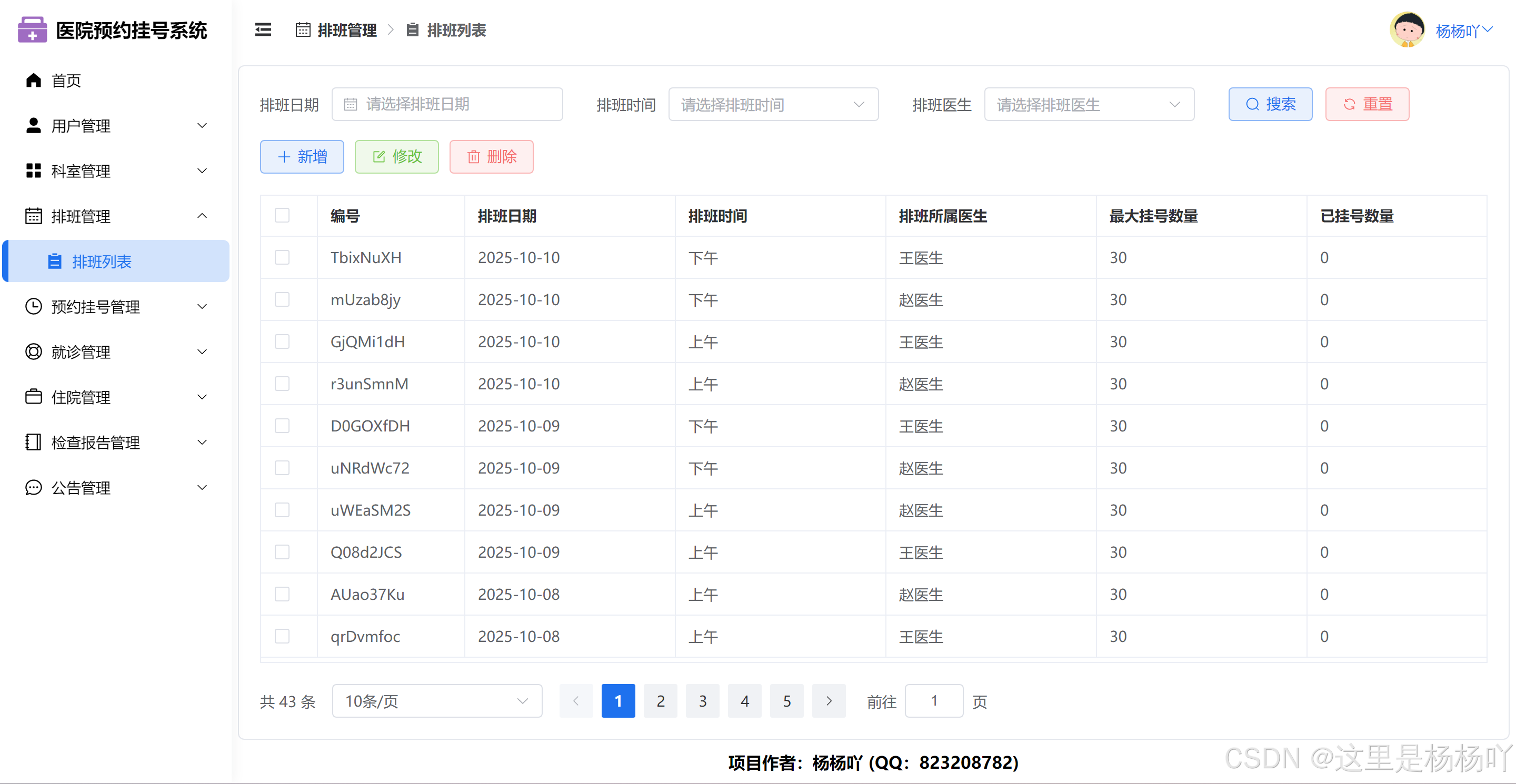Go to page 3 in pagination
Image resolution: width=1516 pixels, height=784 pixels.
pos(702,701)
